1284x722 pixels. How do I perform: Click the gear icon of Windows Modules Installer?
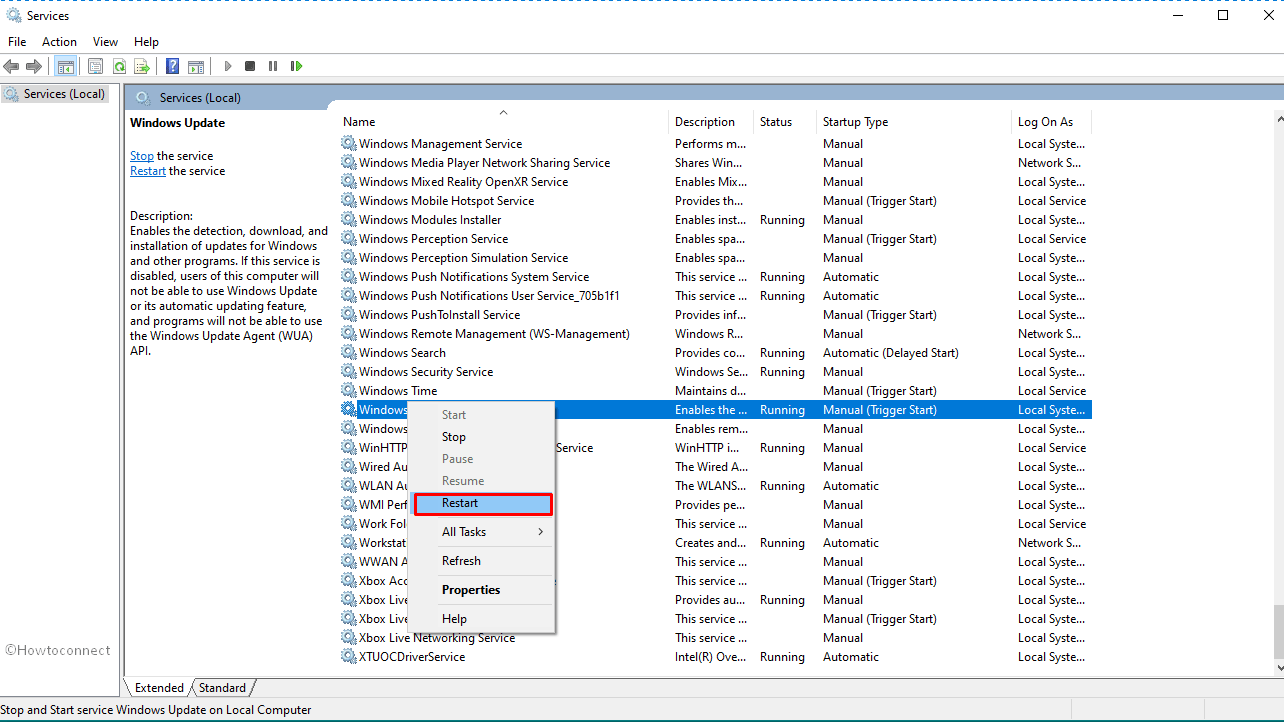348,219
